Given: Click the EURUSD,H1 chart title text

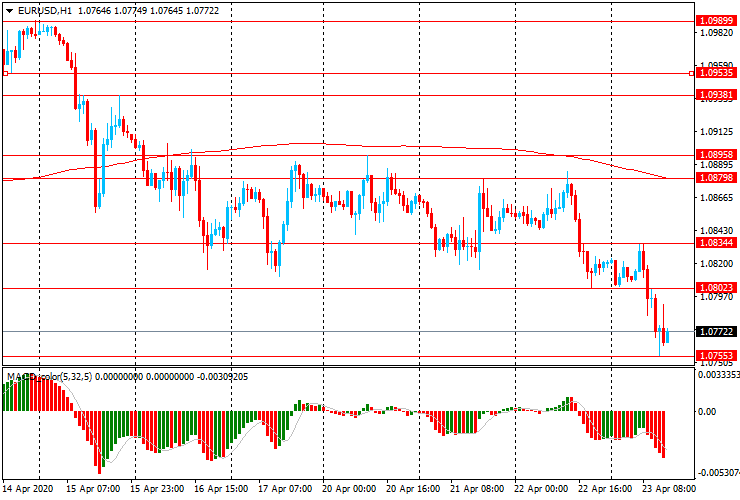Looking at the screenshot, I should tap(45, 10).
